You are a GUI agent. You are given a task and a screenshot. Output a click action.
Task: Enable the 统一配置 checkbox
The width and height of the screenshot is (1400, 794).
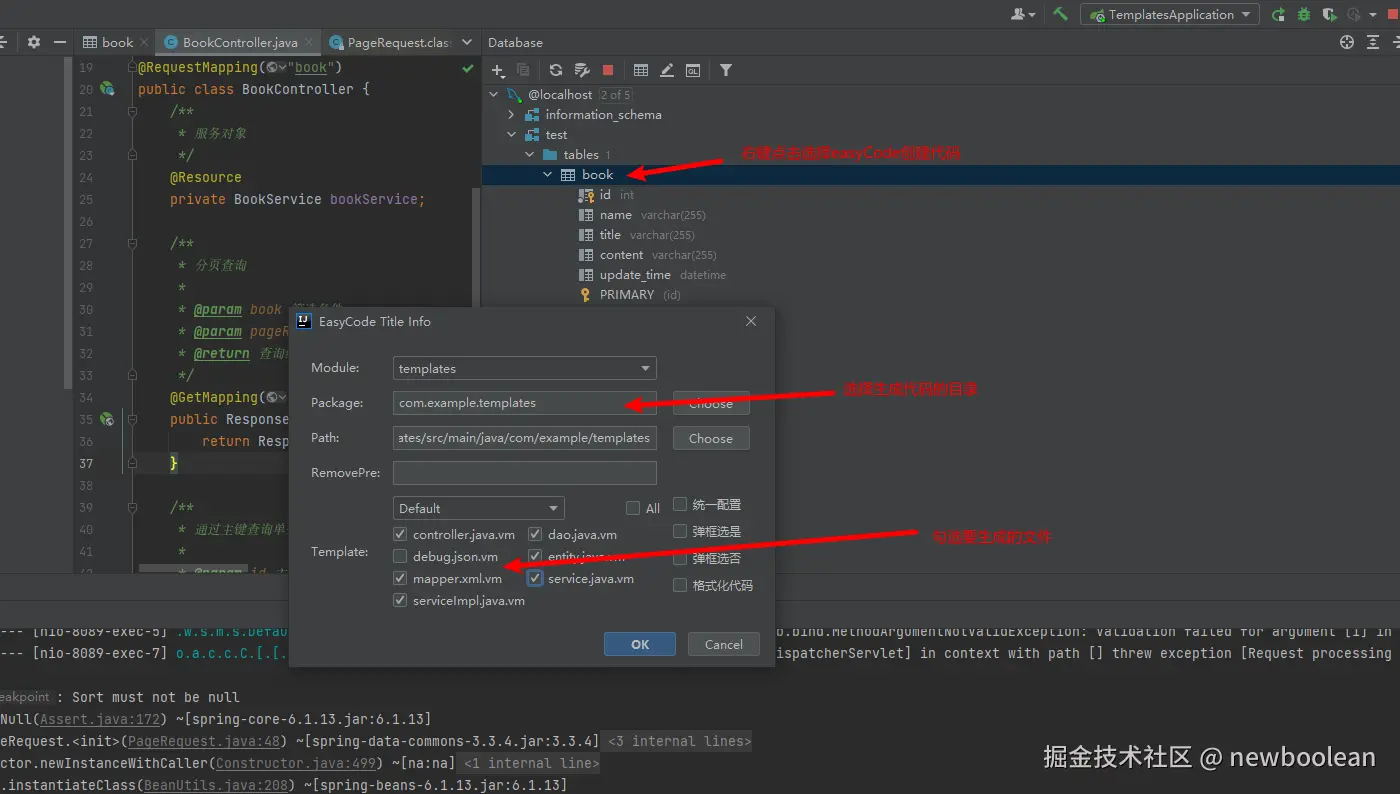681,505
